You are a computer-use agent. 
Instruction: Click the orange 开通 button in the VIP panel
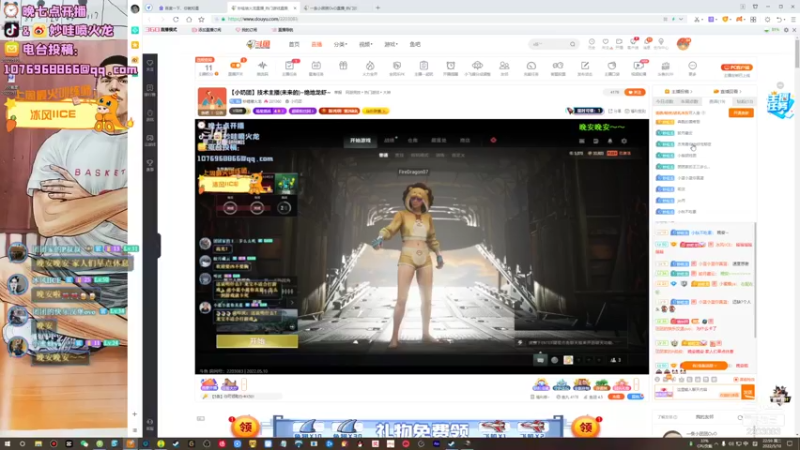pyautogui.click(x=741, y=113)
